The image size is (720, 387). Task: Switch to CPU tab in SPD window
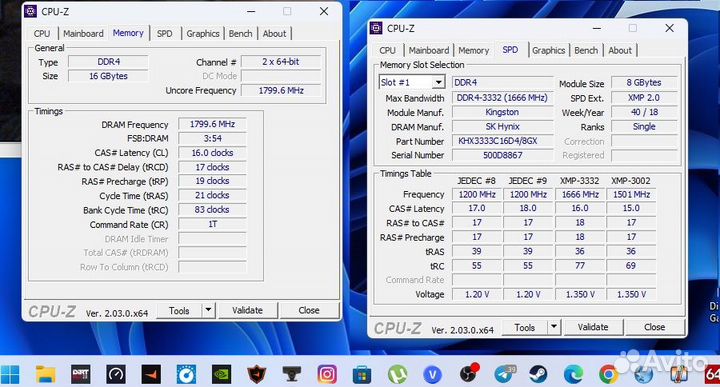point(388,50)
